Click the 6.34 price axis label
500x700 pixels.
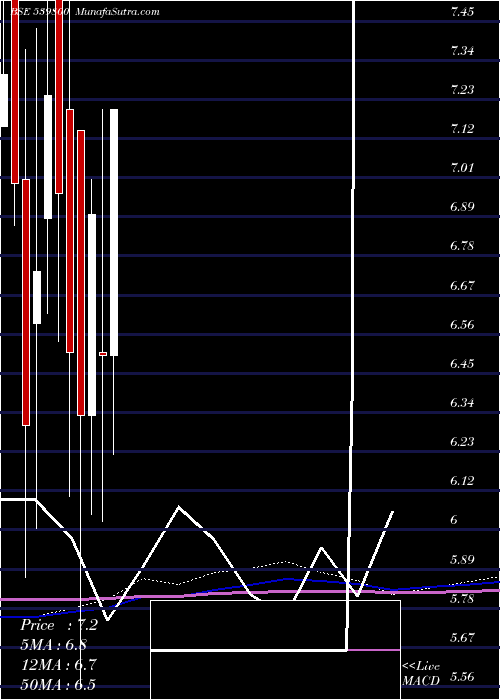462,403
